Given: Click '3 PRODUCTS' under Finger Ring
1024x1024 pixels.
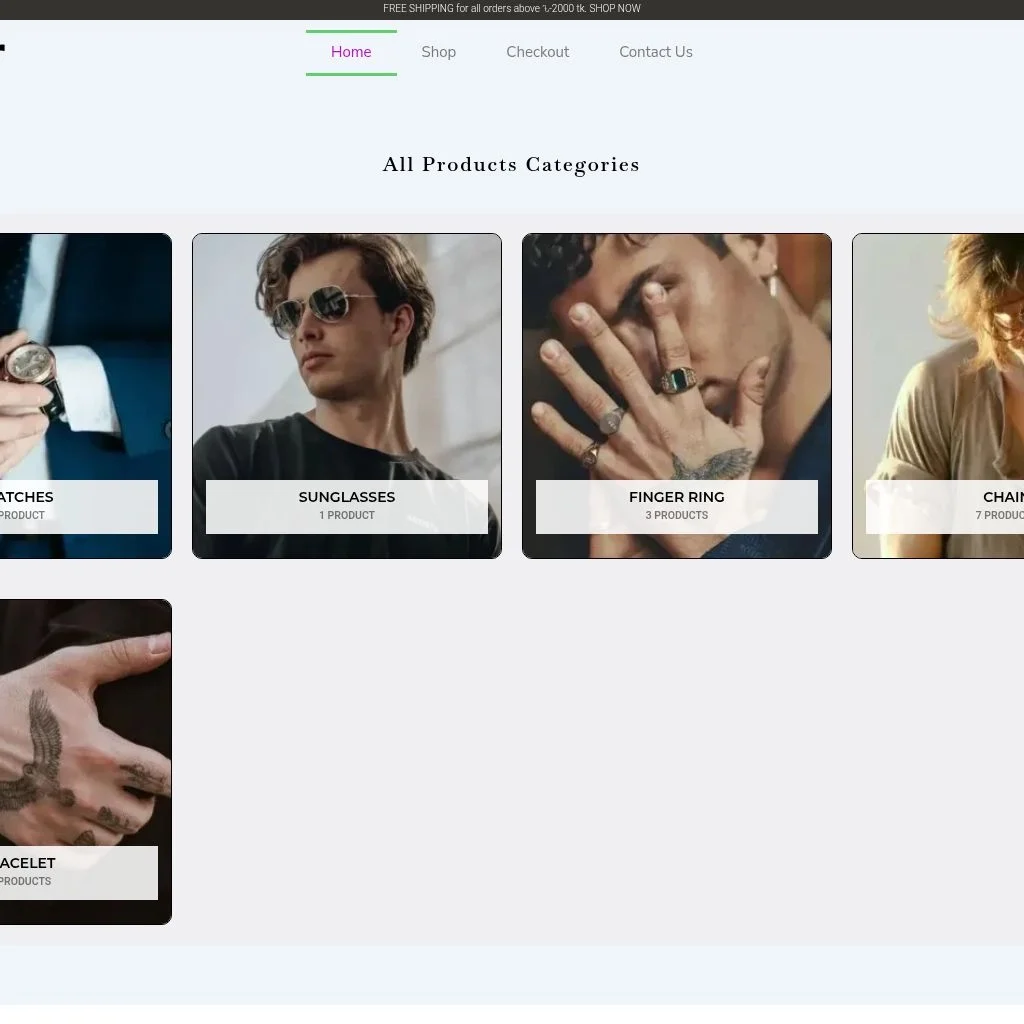Looking at the screenshot, I should [x=676, y=516].
